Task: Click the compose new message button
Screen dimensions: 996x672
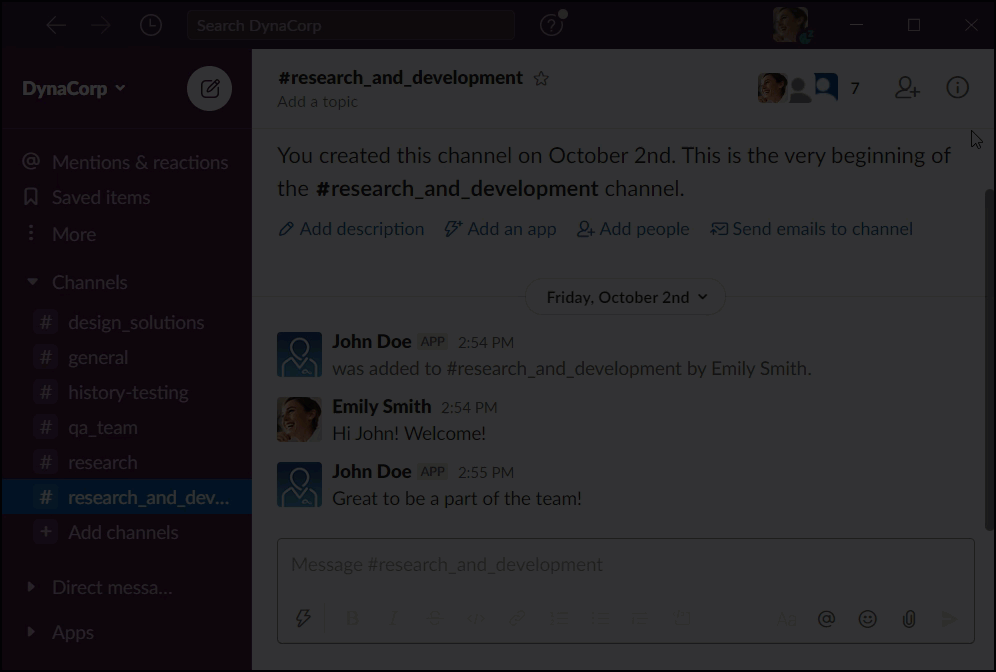Action: tap(210, 88)
